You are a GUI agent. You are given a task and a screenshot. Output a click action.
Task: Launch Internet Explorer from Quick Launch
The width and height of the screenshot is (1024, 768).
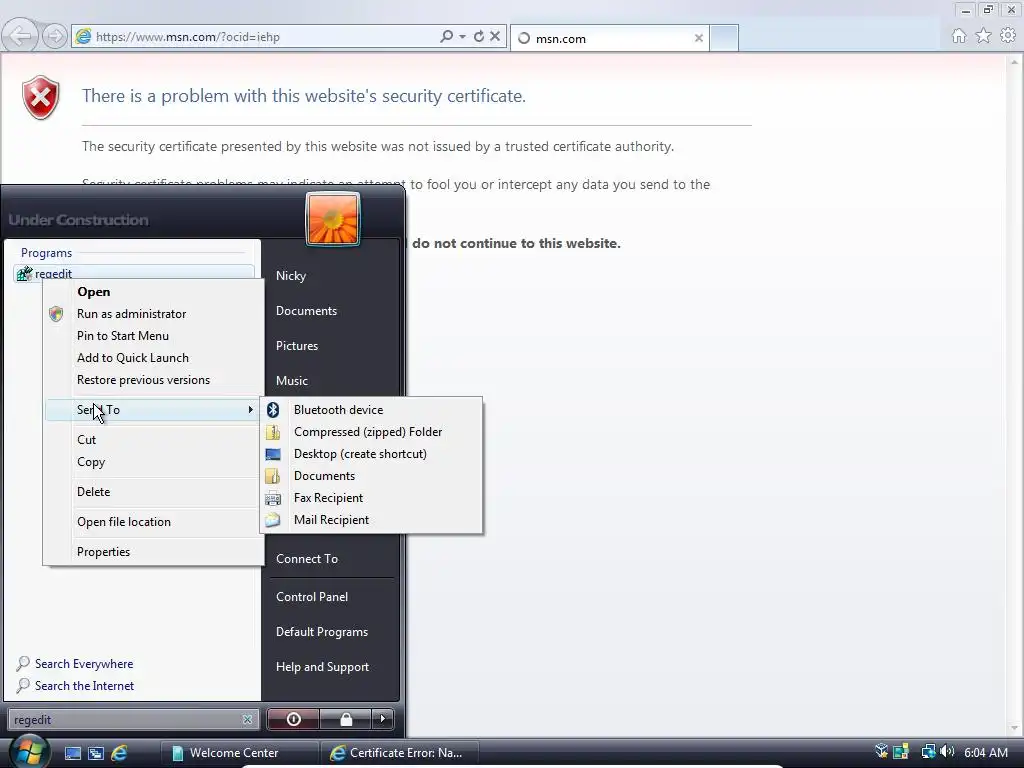pos(119,753)
